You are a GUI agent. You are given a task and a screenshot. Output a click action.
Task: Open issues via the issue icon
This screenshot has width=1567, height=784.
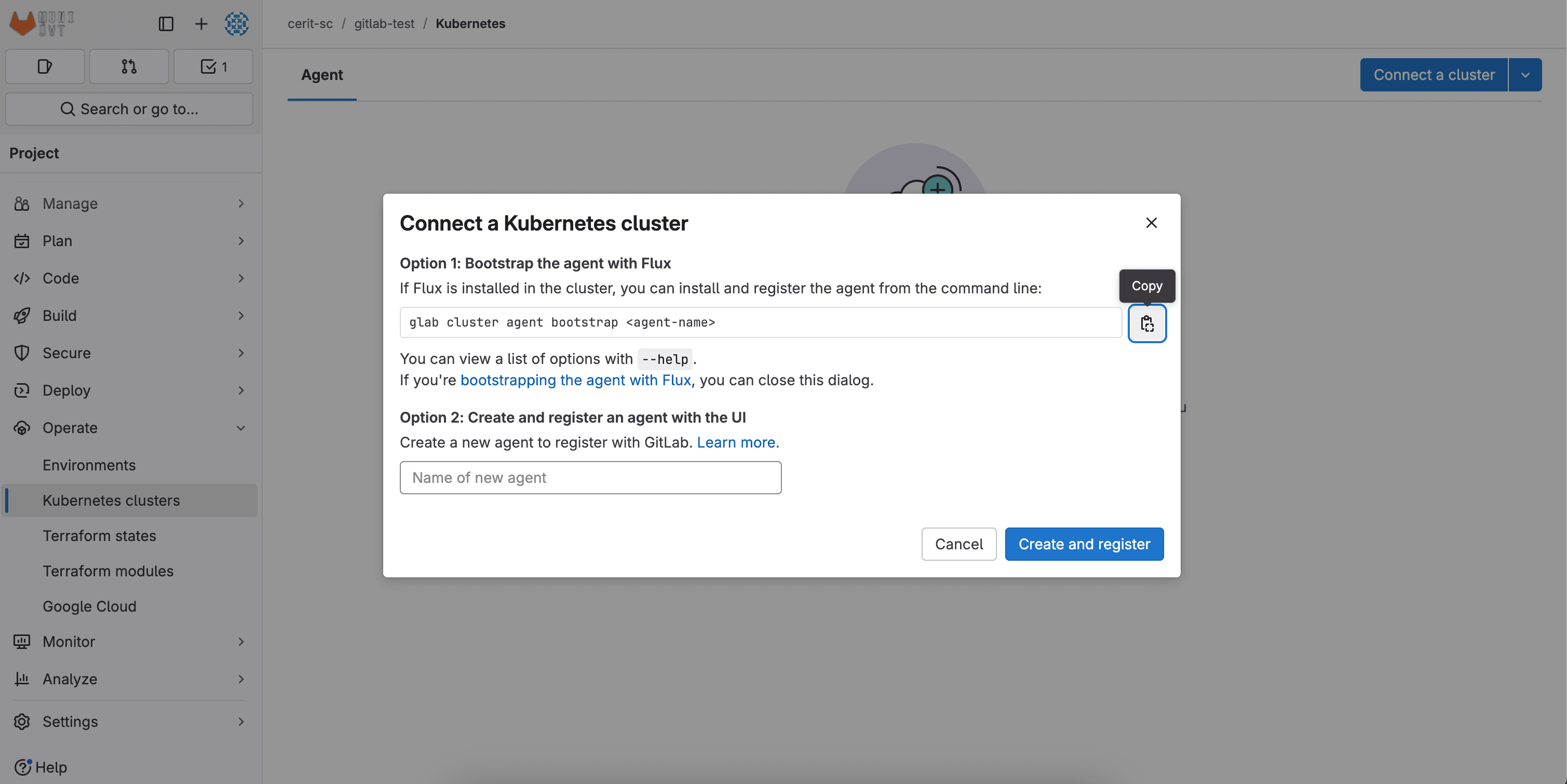(x=45, y=66)
